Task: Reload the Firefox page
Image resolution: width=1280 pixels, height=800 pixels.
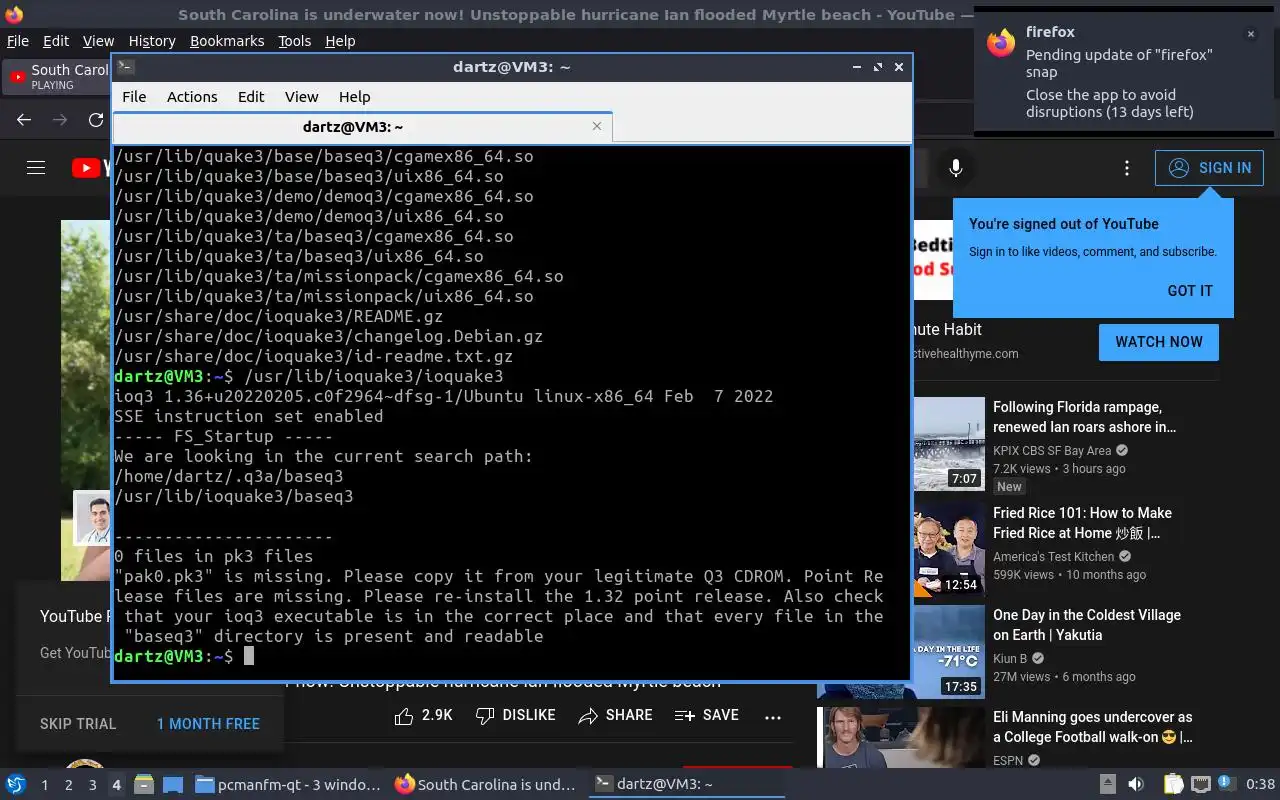Action: click(x=96, y=120)
